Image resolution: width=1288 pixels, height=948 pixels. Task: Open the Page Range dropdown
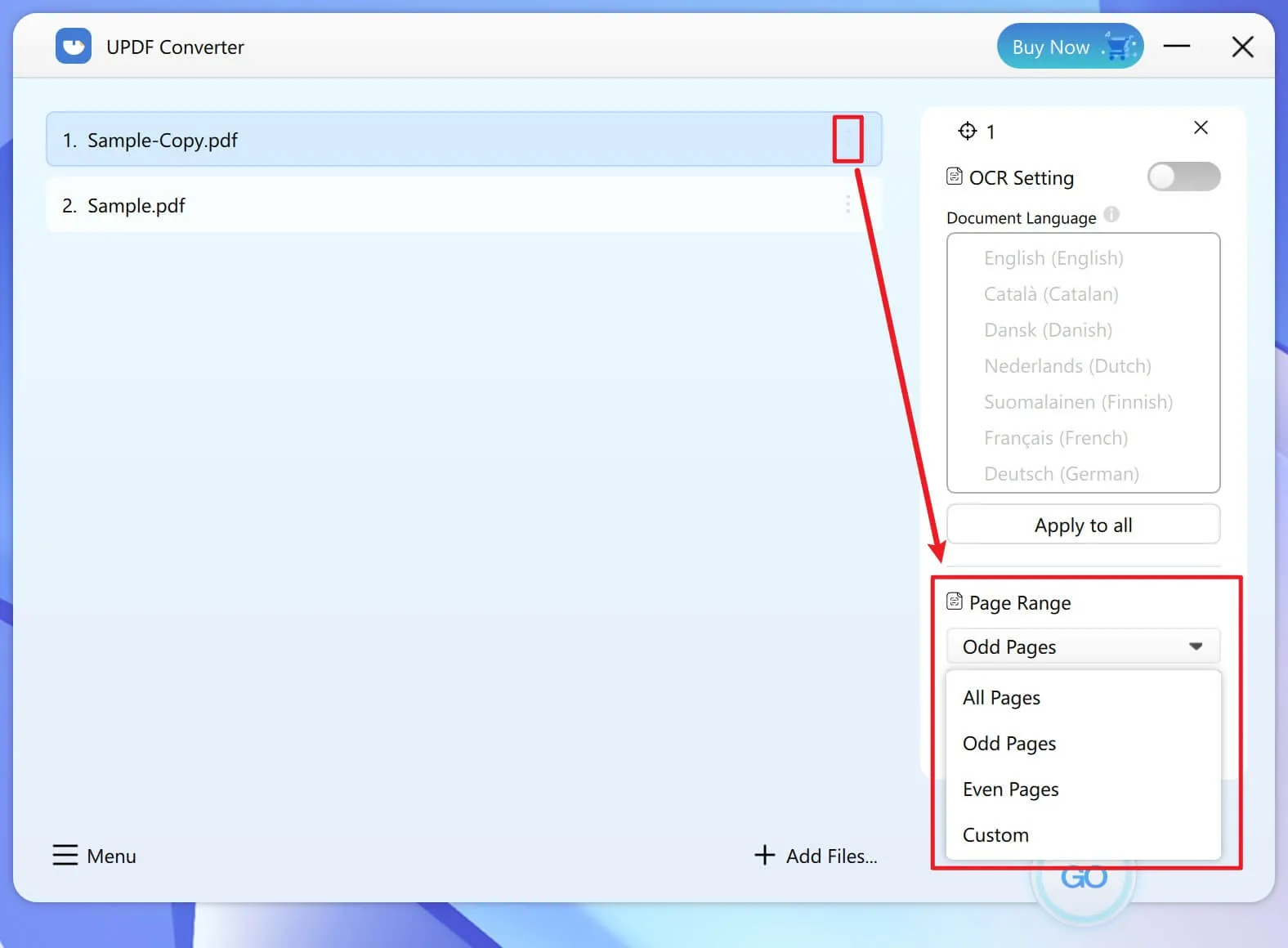pyautogui.click(x=1083, y=646)
